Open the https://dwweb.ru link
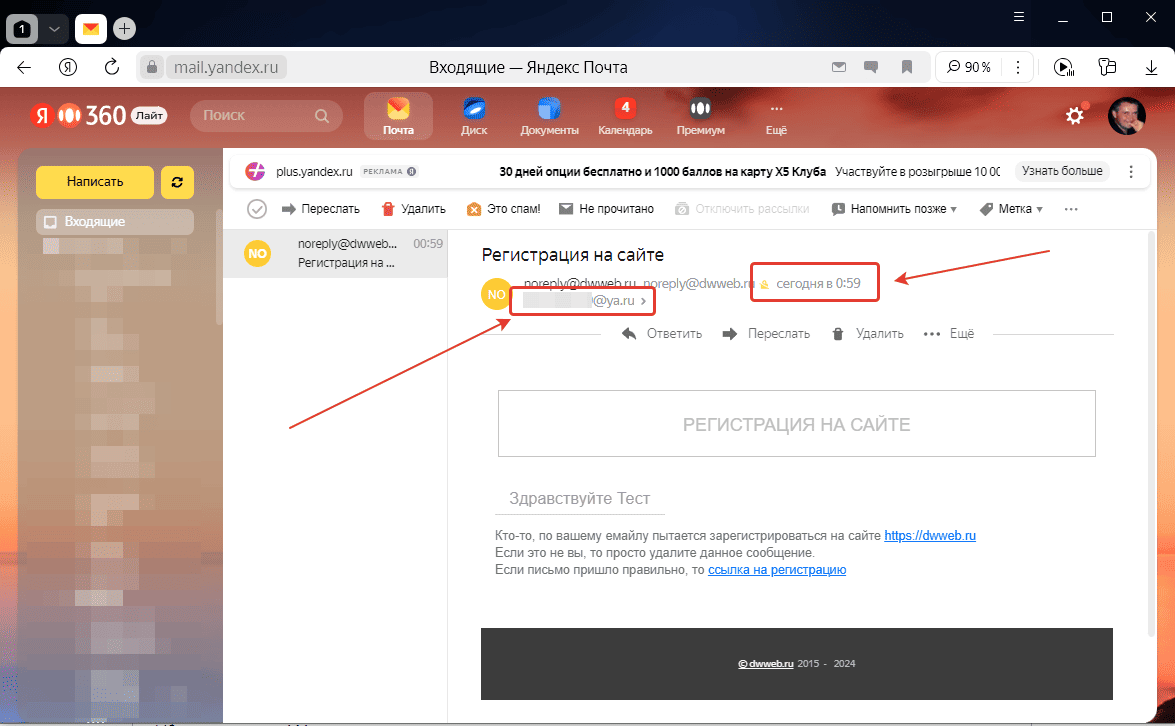Viewport: 1175px width, 726px height. click(x=930, y=536)
